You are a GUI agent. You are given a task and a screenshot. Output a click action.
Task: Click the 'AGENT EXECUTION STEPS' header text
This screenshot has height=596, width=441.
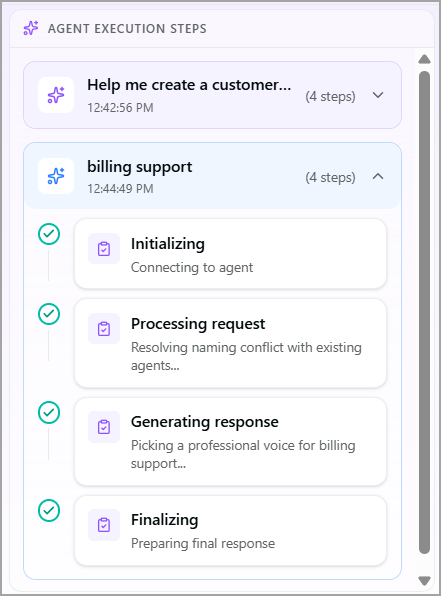pyautogui.click(x=127, y=29)
